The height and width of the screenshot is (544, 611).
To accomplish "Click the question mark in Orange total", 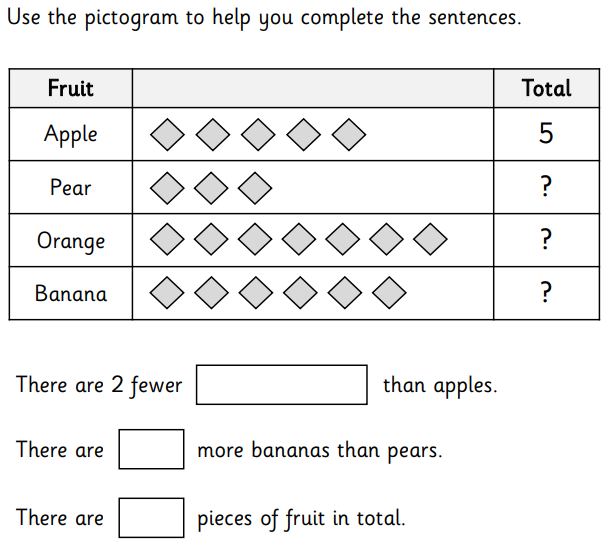I will 546,240.
